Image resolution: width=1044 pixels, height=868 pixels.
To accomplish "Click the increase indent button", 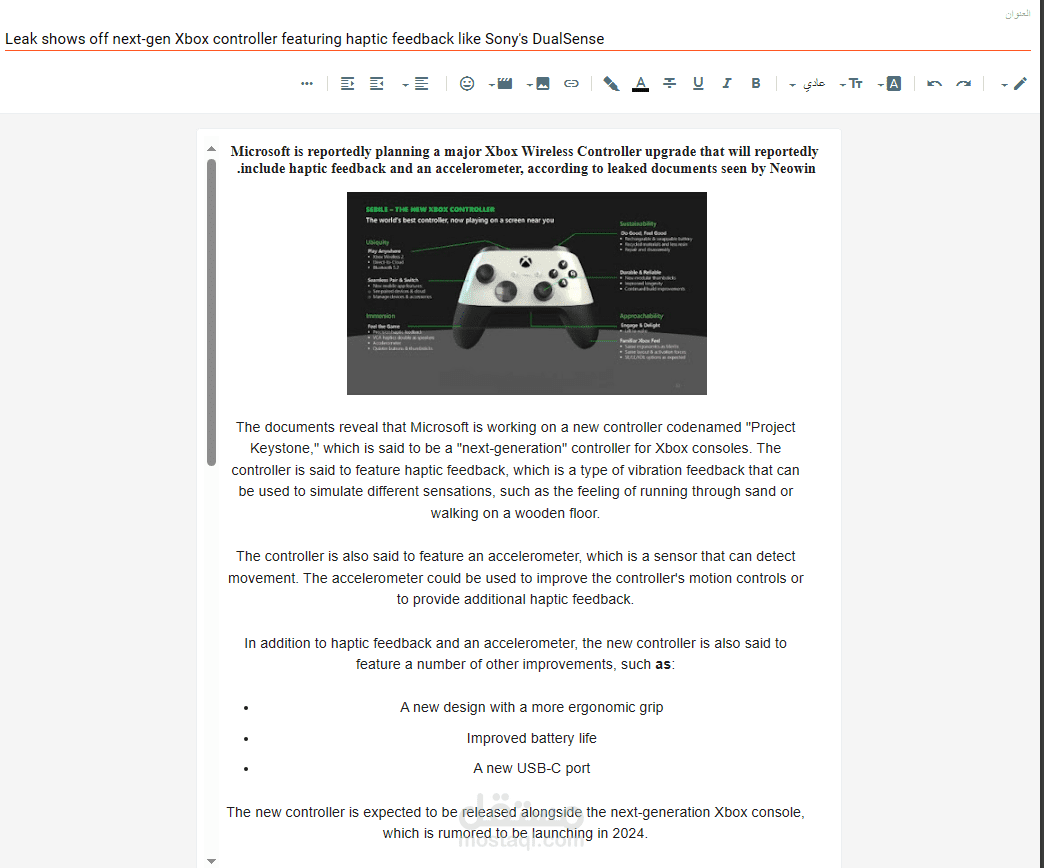I will coord(347,83).
